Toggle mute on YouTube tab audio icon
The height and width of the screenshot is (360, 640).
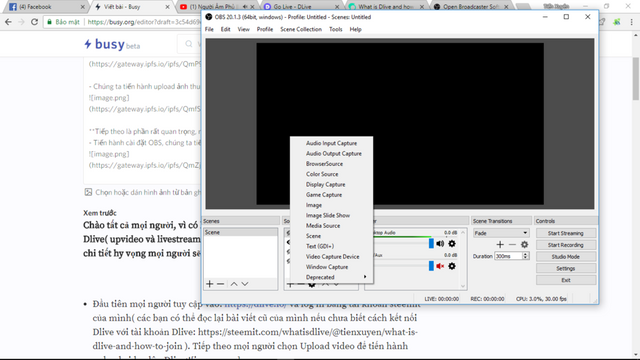pos(245,7)
